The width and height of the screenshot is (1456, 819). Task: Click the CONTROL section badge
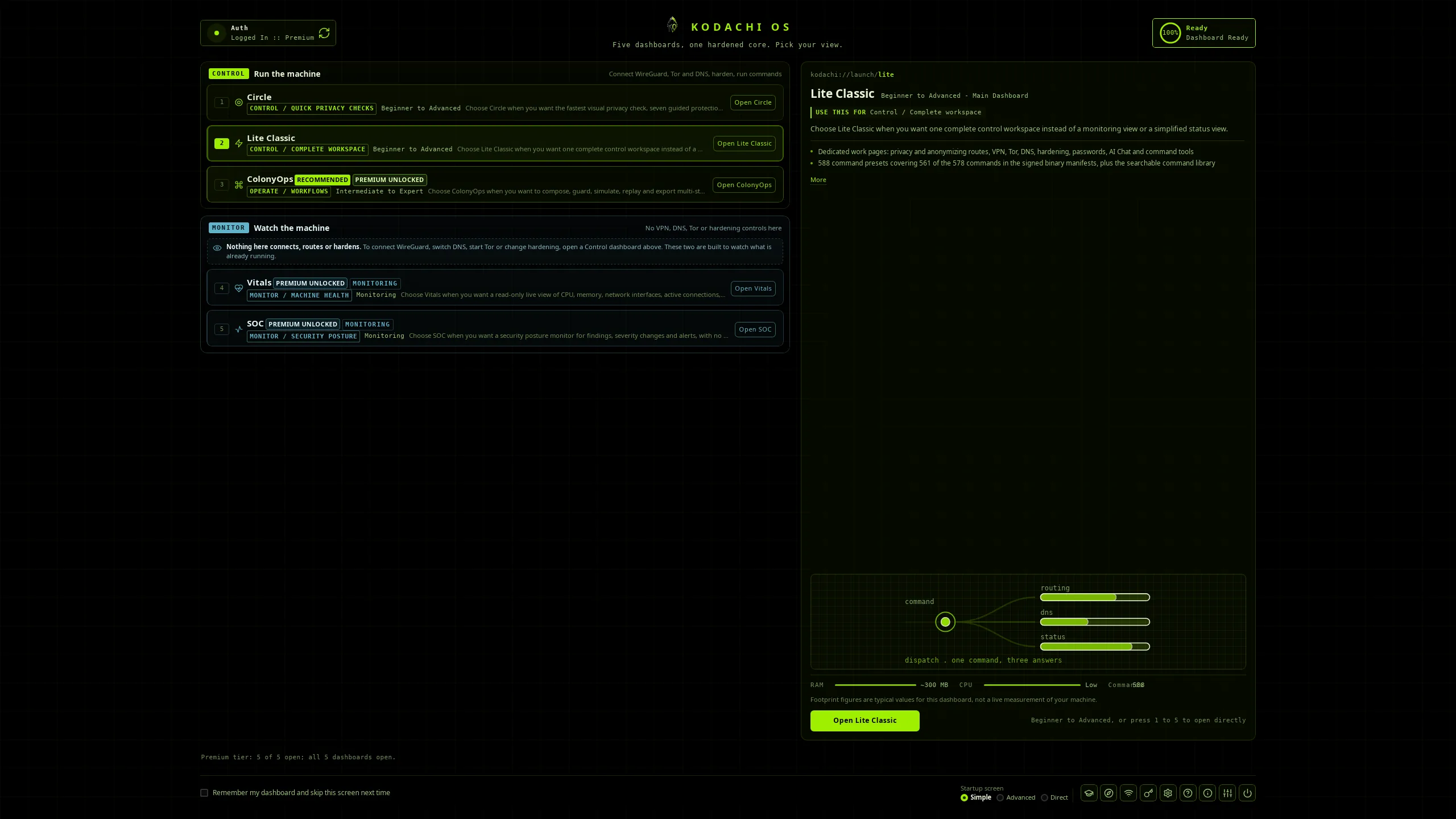click(228, 73)
